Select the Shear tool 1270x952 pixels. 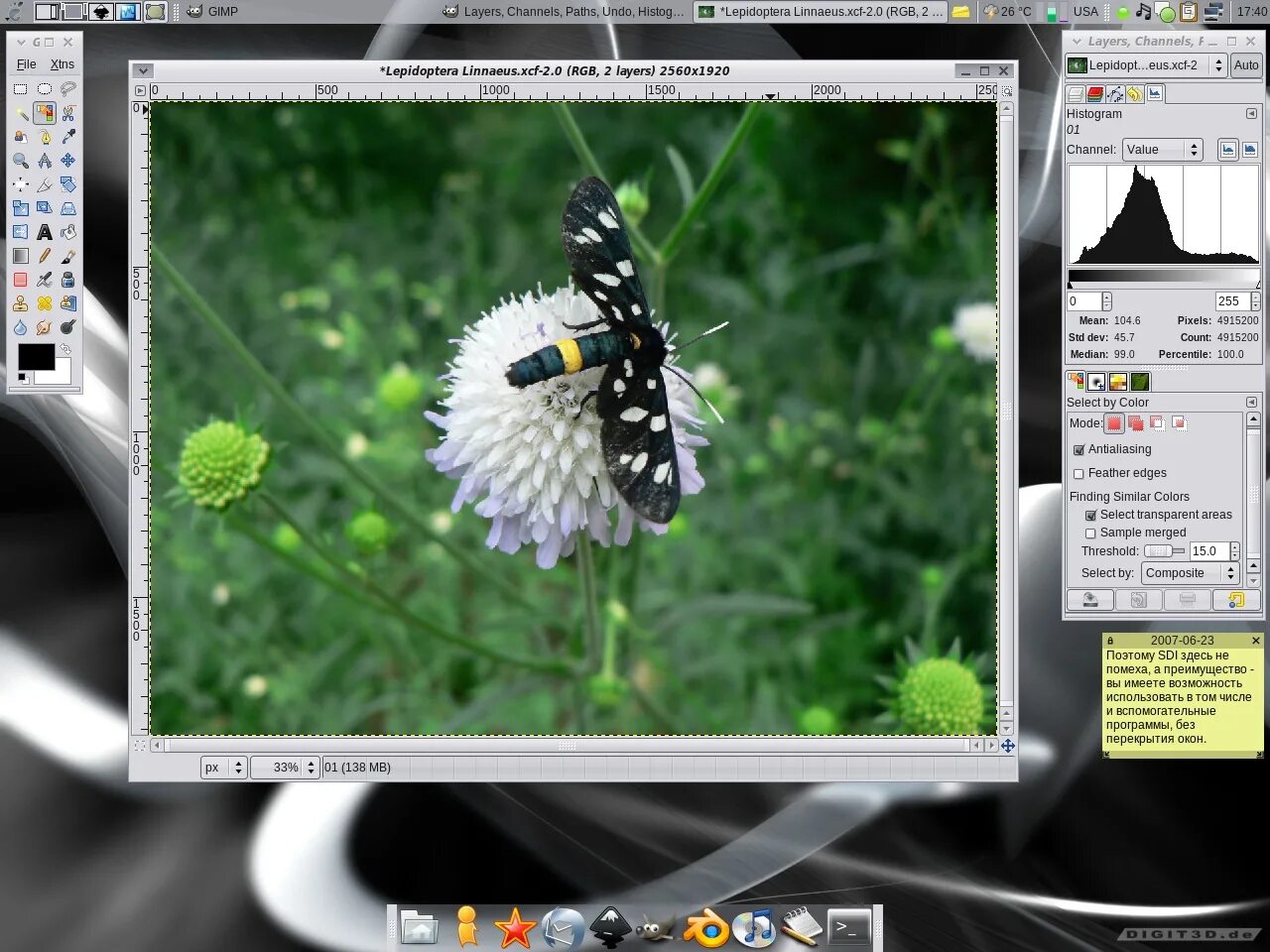pos(44,208)
